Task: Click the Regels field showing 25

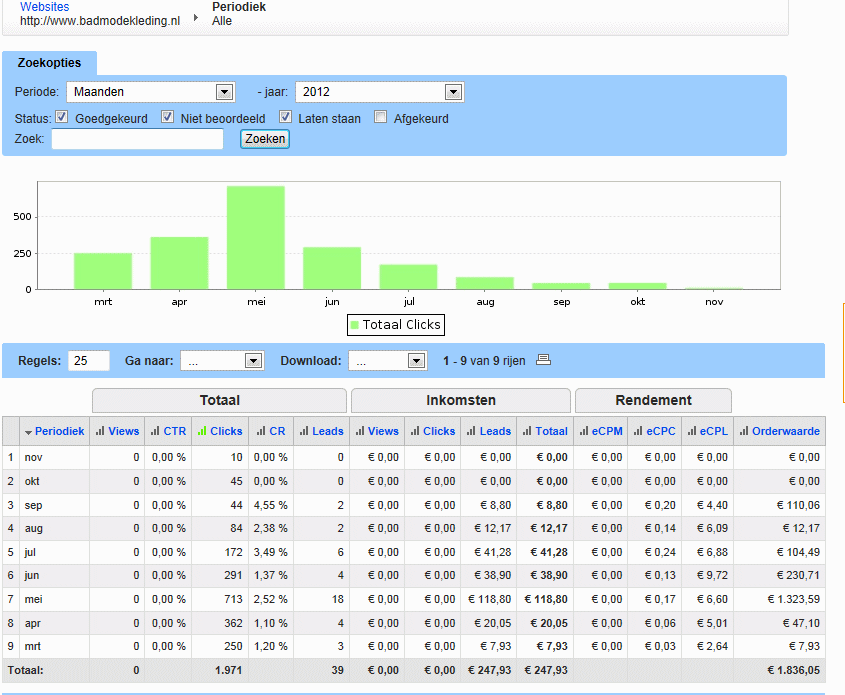Action: (x=89, y=361)
